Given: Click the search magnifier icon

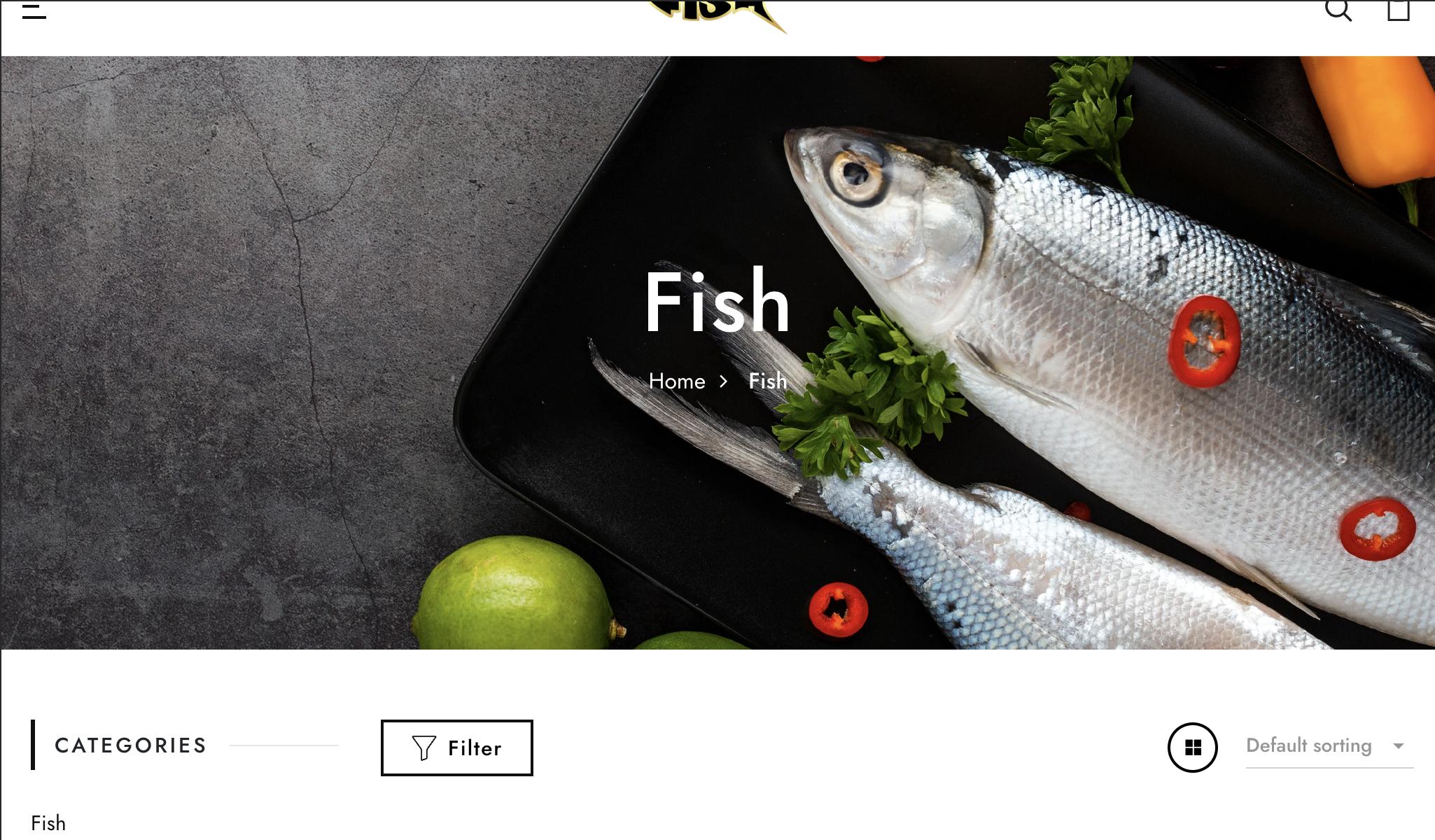Looking at the screenshot, I should (x=1338, y=10).
